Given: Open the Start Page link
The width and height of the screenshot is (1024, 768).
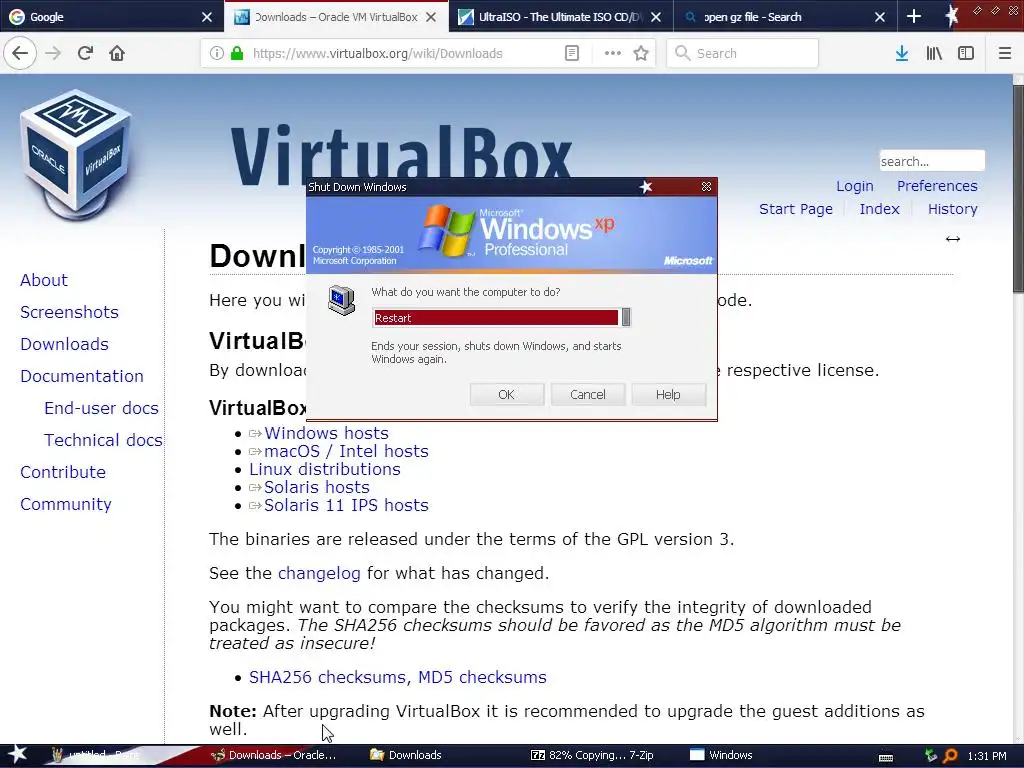Looking at the screenshot, I should (x=795, y=209).
